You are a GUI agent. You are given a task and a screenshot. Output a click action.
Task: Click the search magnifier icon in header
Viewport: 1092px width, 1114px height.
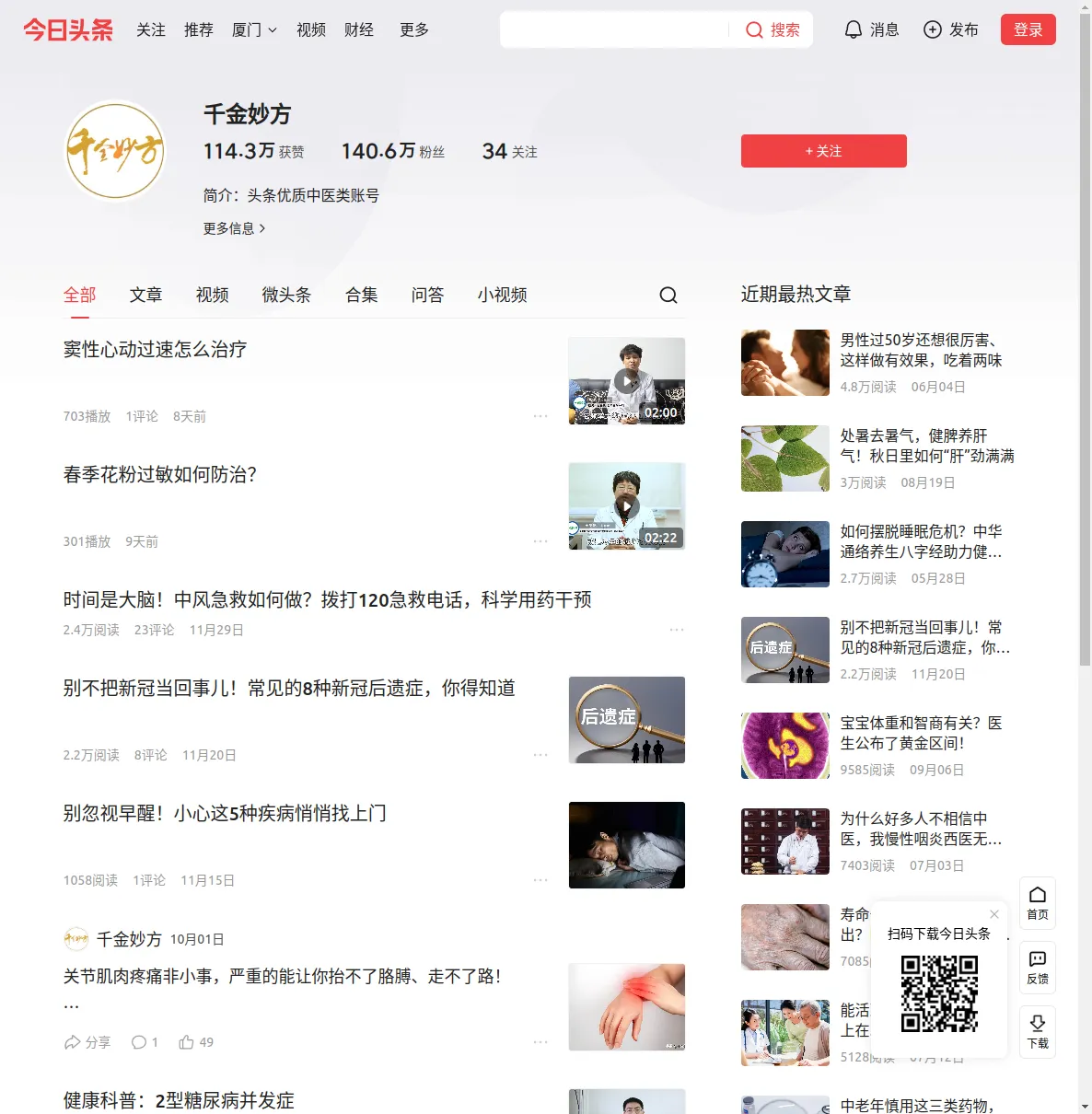coord(754,30)
